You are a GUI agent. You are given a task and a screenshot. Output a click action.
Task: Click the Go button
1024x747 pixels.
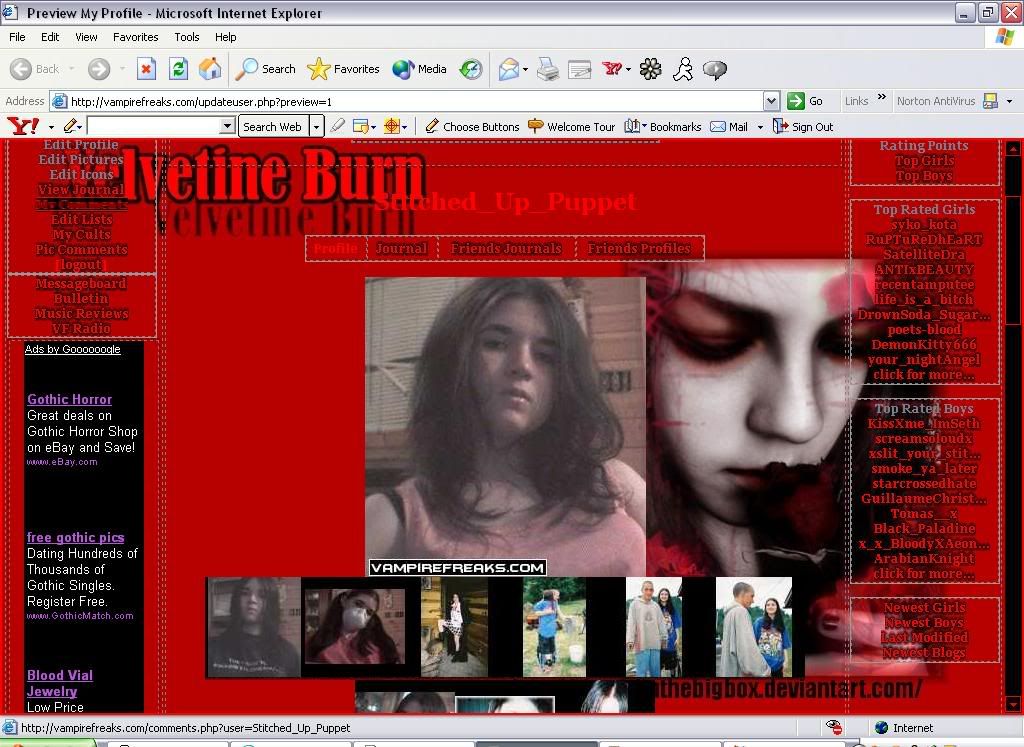pyautogui.click(x=805, y=101)
